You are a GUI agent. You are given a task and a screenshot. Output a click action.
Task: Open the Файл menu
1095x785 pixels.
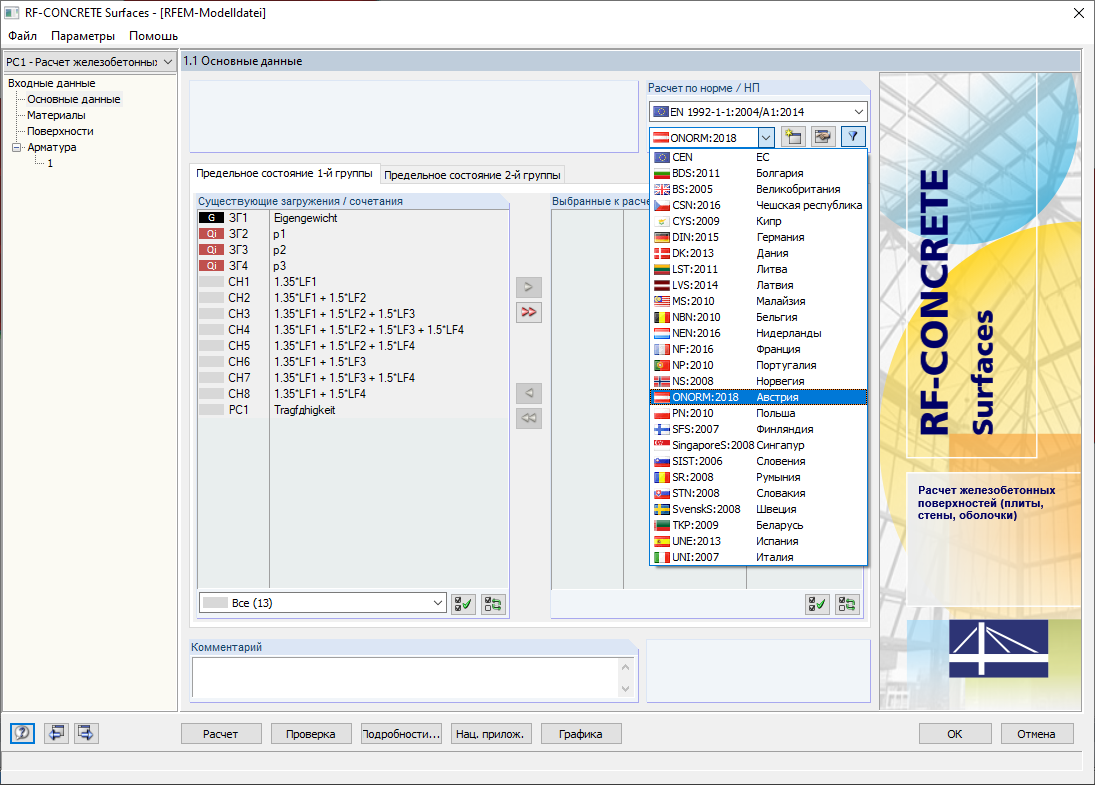(x=22, y=36)
